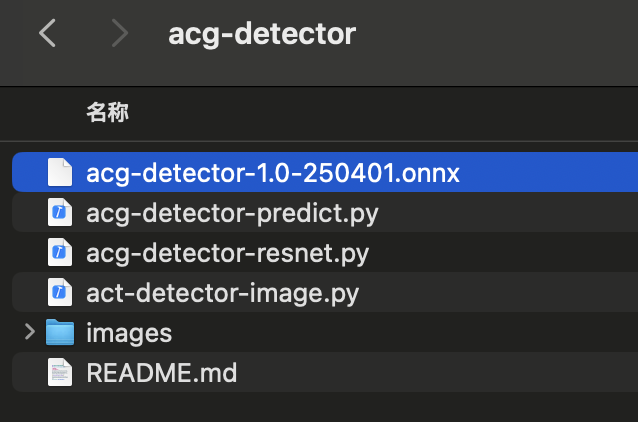Screen dimensions: 638x422
Task: Click blank highlighted area right of the .onnx filename
Action: [549, 172]
